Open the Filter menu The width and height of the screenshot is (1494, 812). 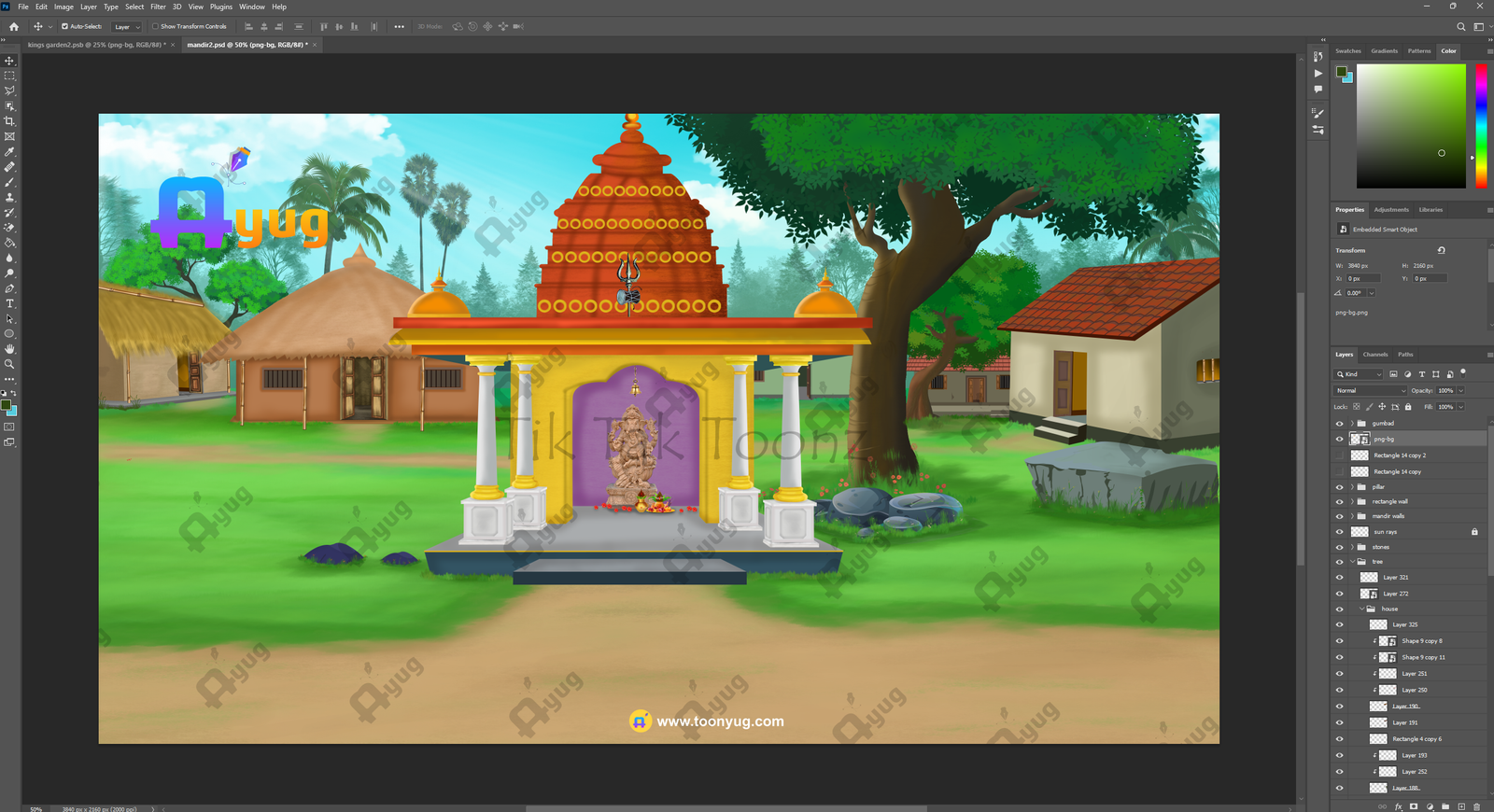coord(158,7)
